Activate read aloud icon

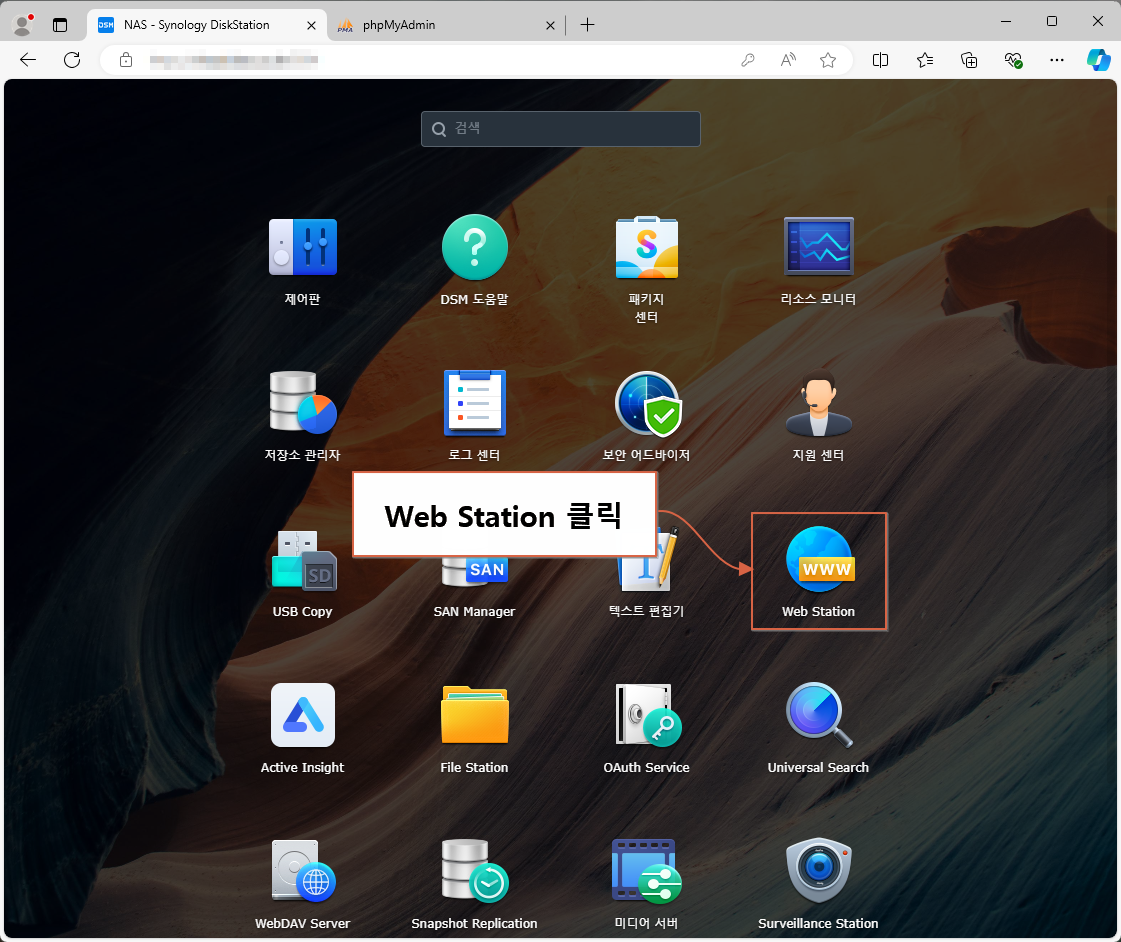[788, 60]
